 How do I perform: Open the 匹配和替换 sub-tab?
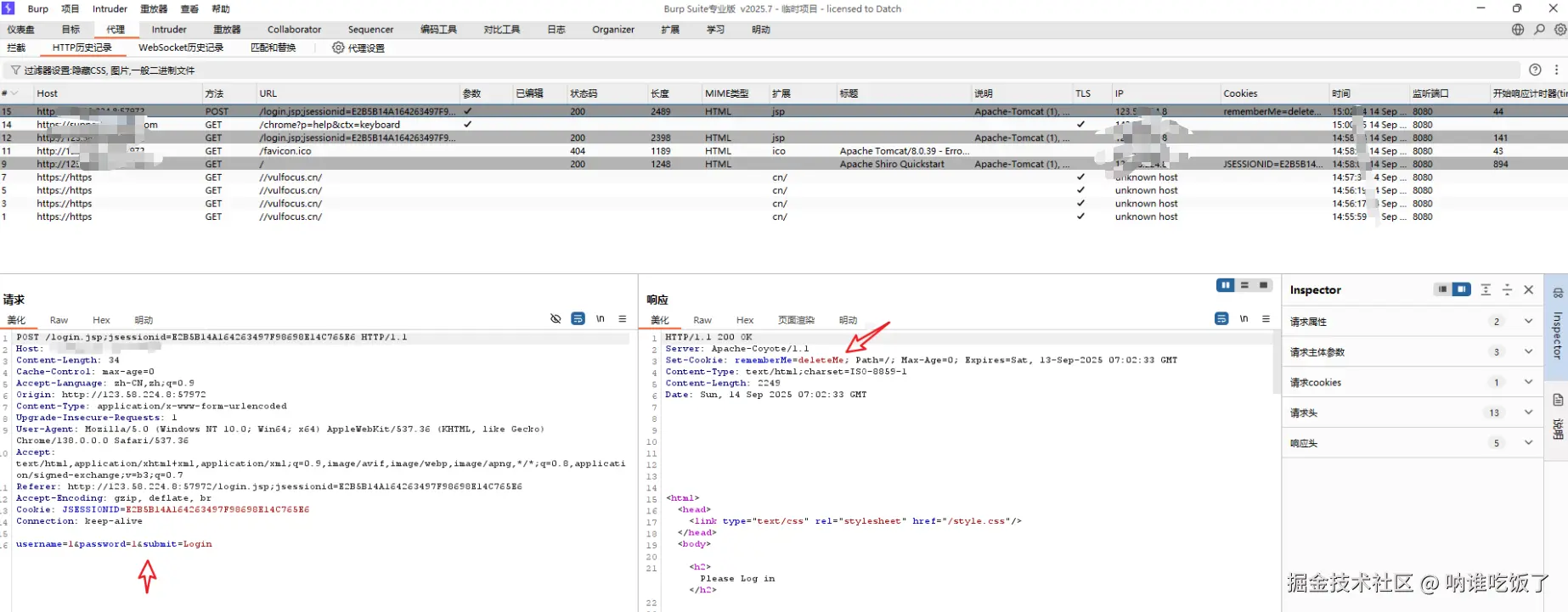coord(274,48)
